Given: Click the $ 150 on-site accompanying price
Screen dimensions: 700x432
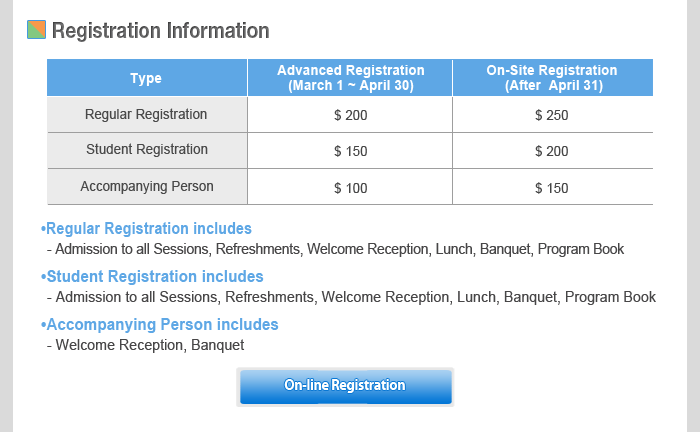Looking at the screenshot, I should click(x=552, y=187).
